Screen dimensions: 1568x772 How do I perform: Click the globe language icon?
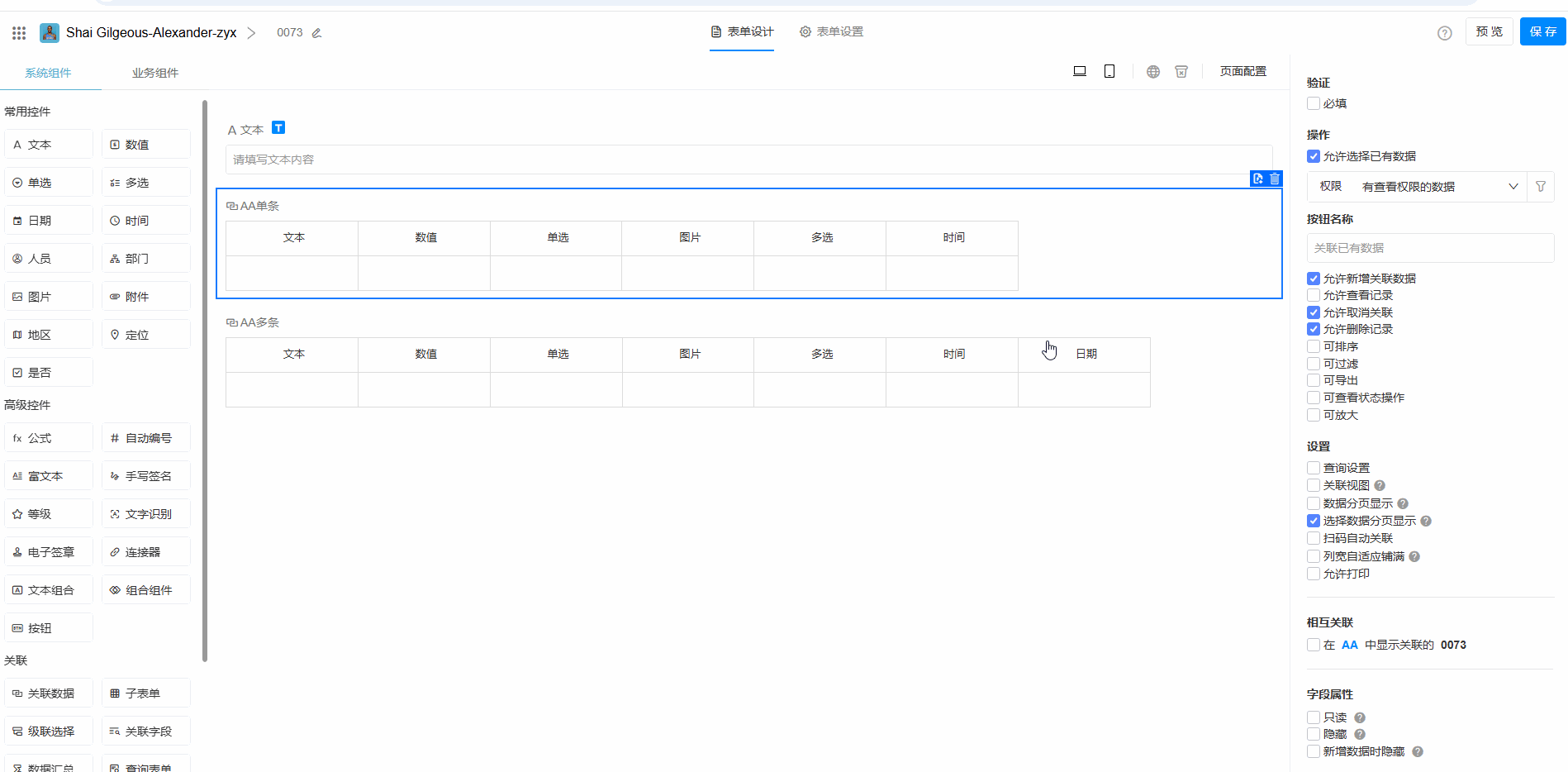[1153, 72]
